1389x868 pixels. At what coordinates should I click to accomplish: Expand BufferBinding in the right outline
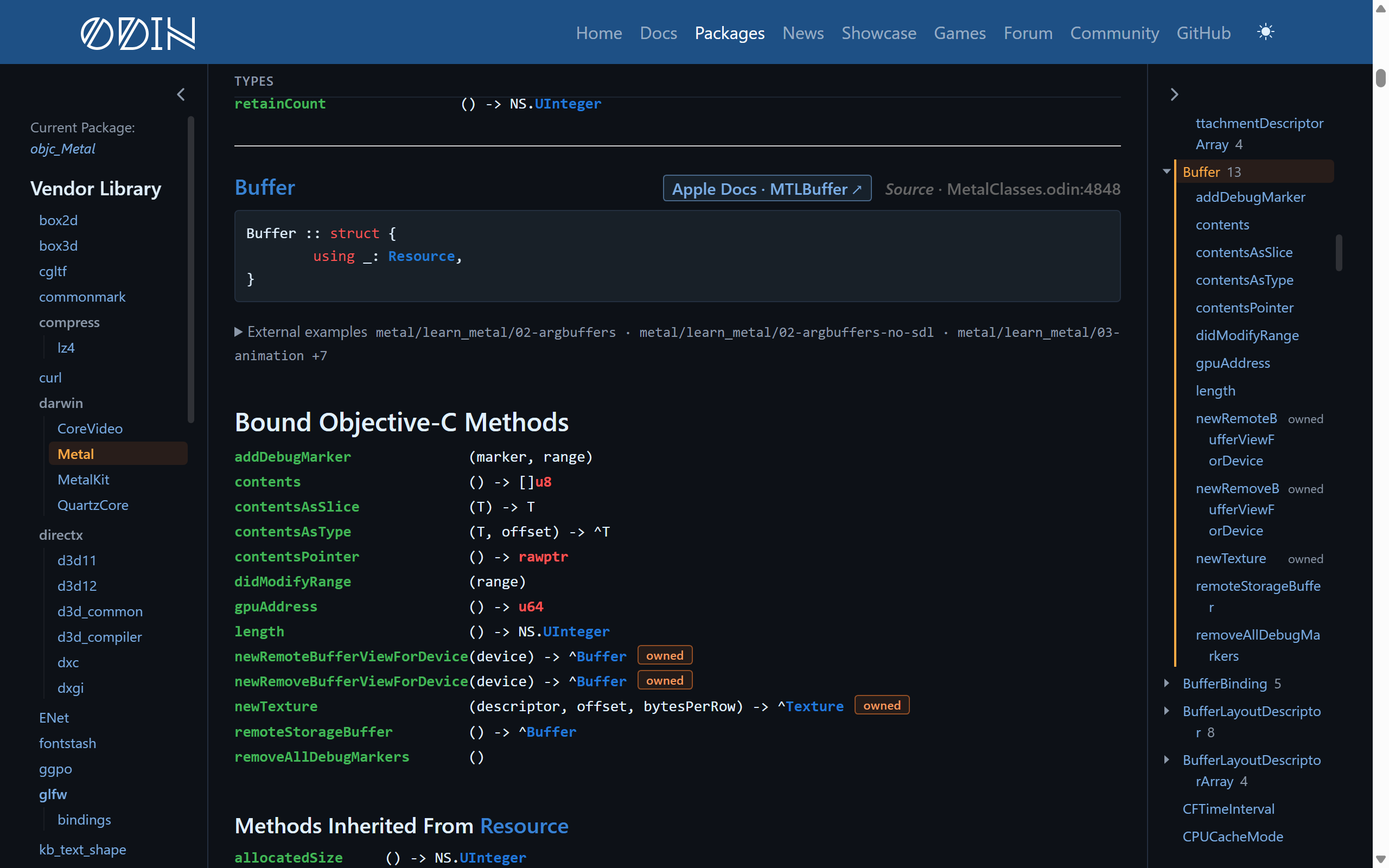[1167, 683]
